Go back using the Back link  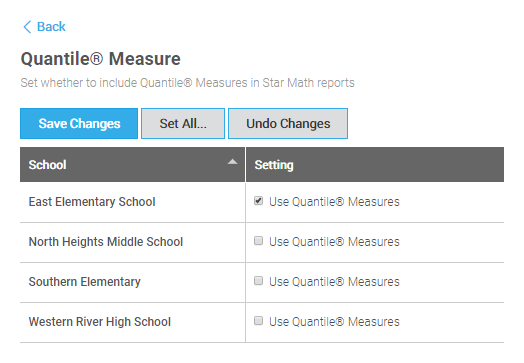pos(51,27)
